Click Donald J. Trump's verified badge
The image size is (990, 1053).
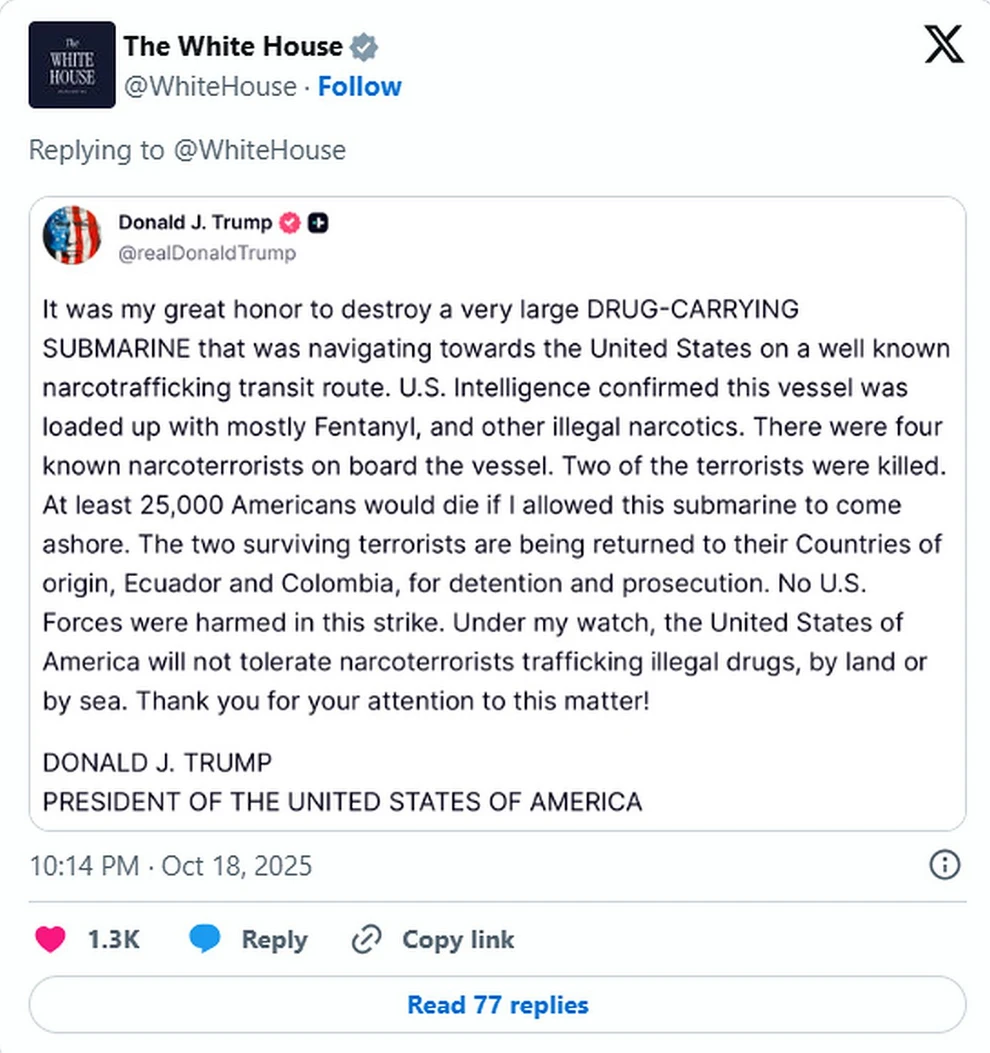click(291, 223)
